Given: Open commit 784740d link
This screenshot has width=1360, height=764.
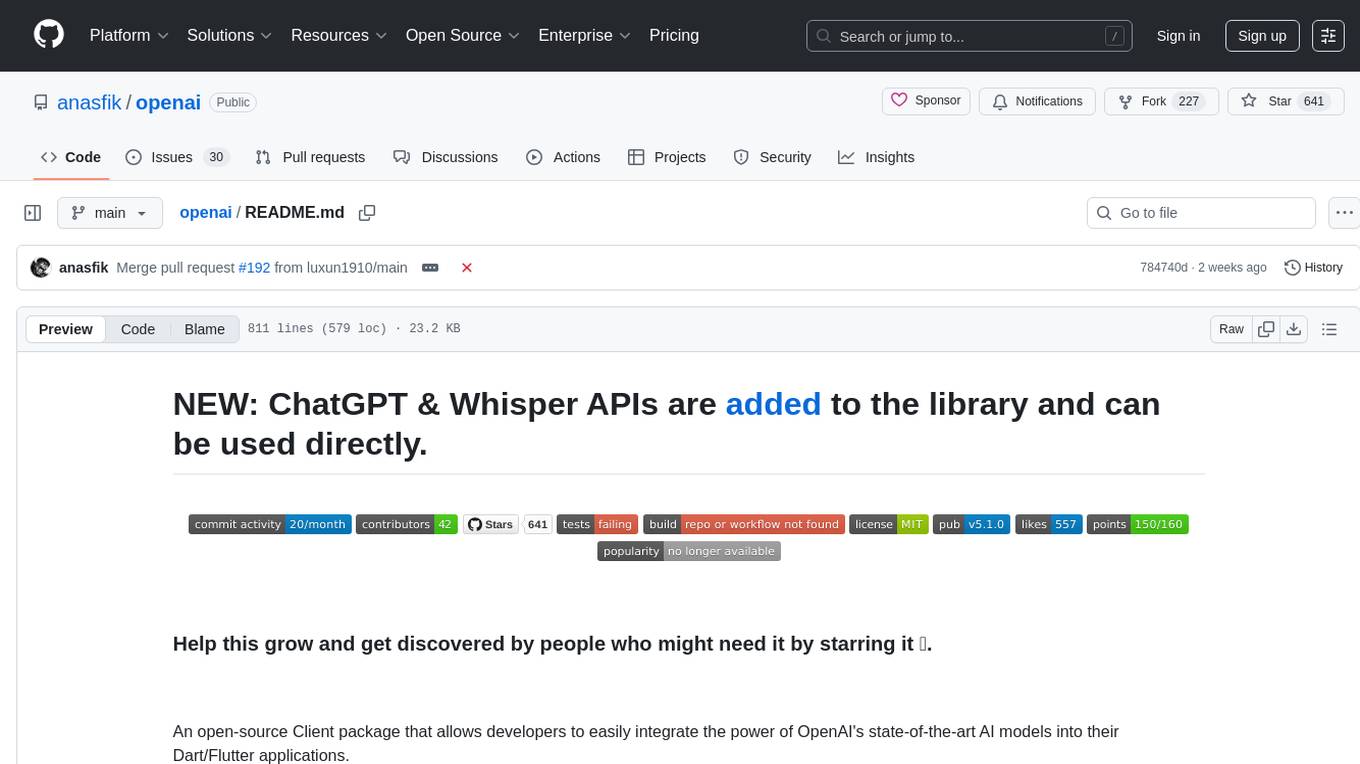Looking at the screenshot, I should pyautogui.click(x=1163, y=268).
